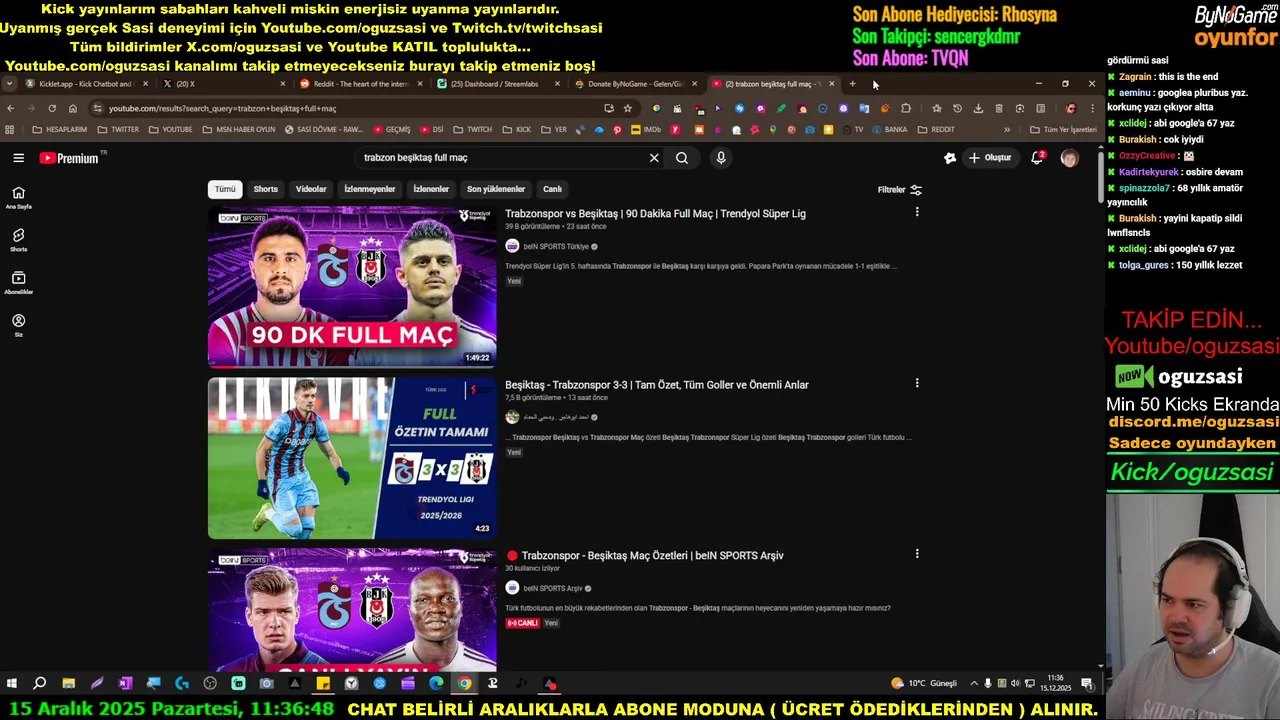Clear the search box with X
This screenshot has height=720, width=1280.
tap(654, 158)
